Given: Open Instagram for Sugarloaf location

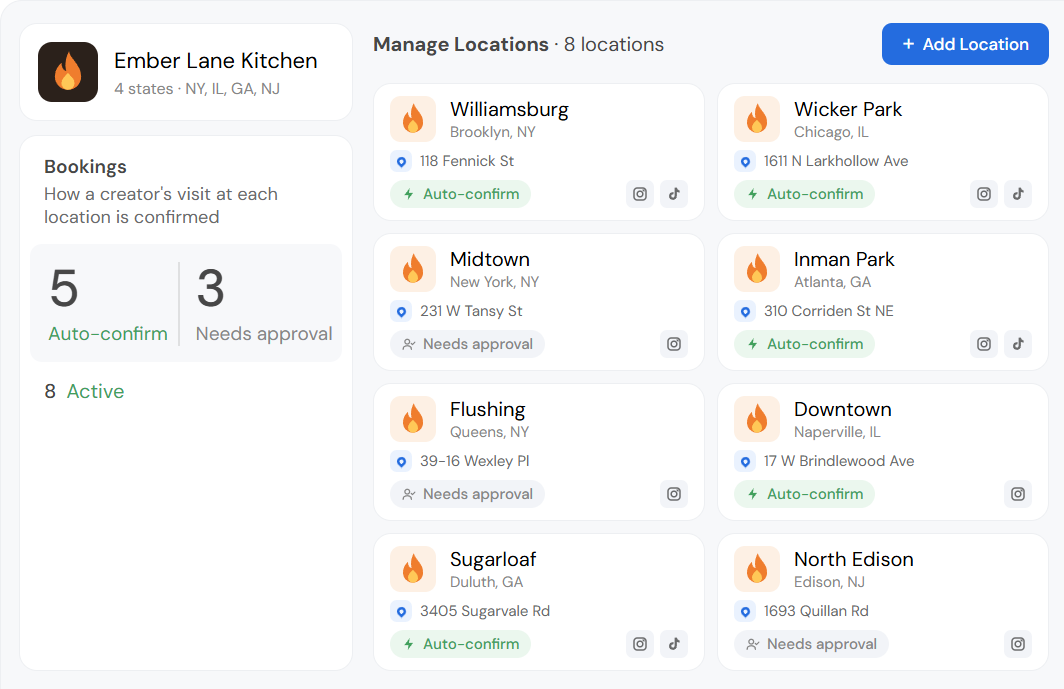Looking at the screenshot, I should pyautogui.click(x=640, y=644).
